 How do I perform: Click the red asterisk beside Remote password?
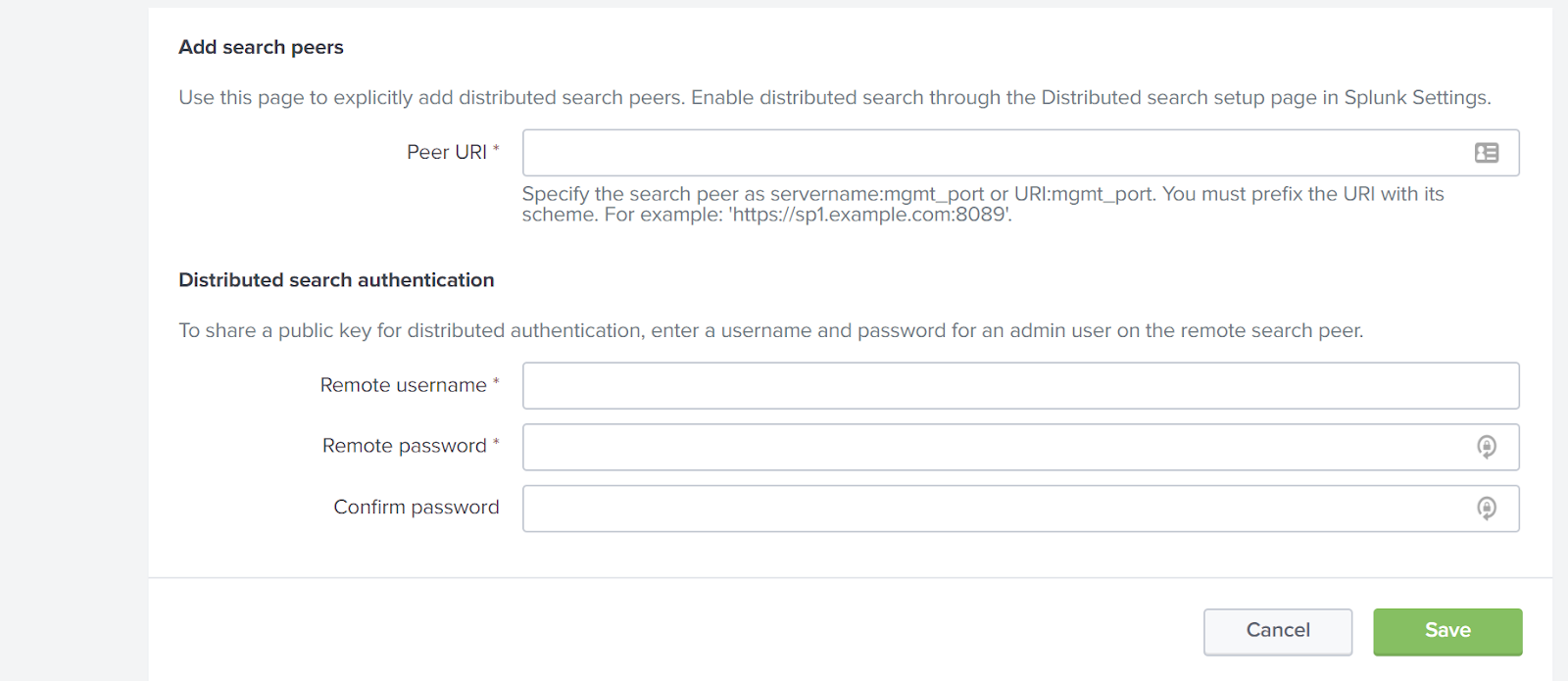click(496, 443)
